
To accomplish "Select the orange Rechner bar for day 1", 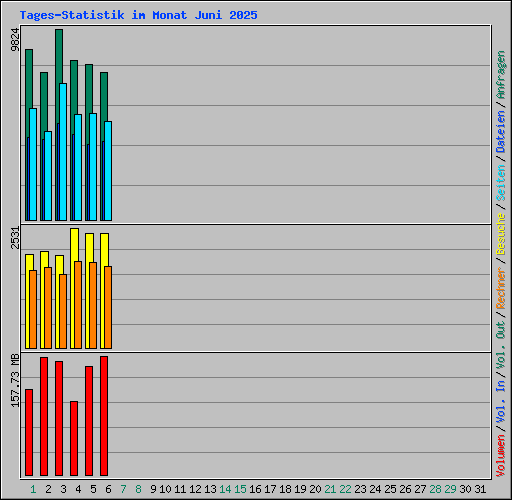I will coord(33,309).
